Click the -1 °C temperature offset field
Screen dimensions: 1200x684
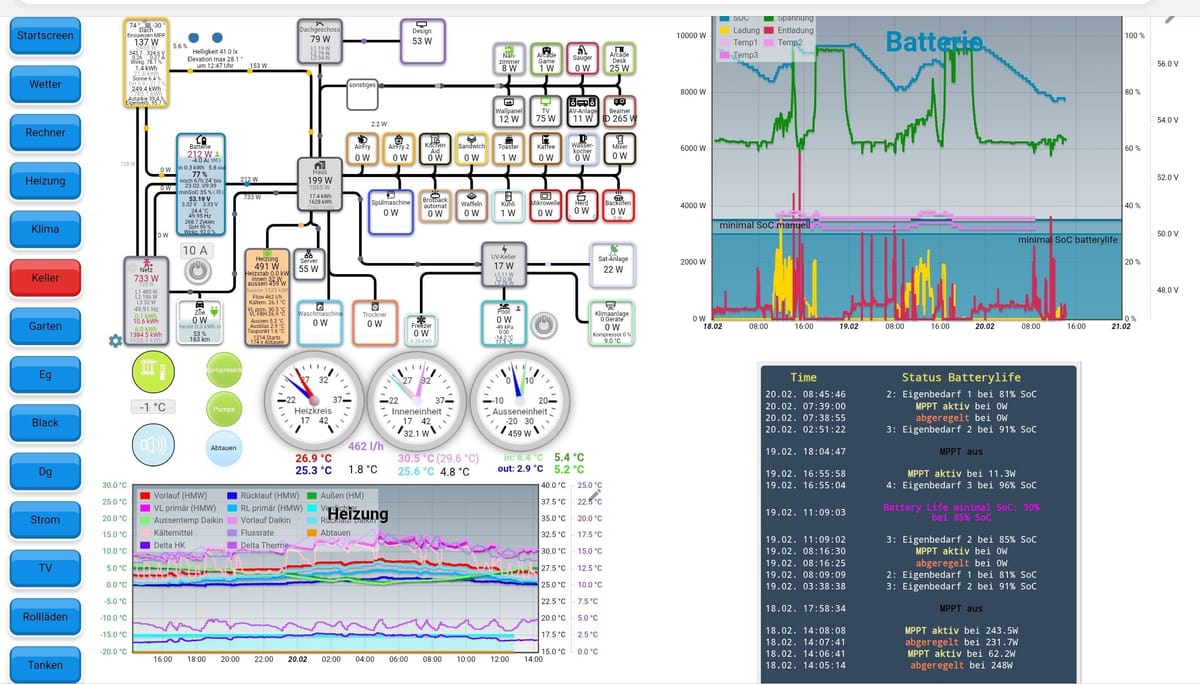click(x=153, y=407)
